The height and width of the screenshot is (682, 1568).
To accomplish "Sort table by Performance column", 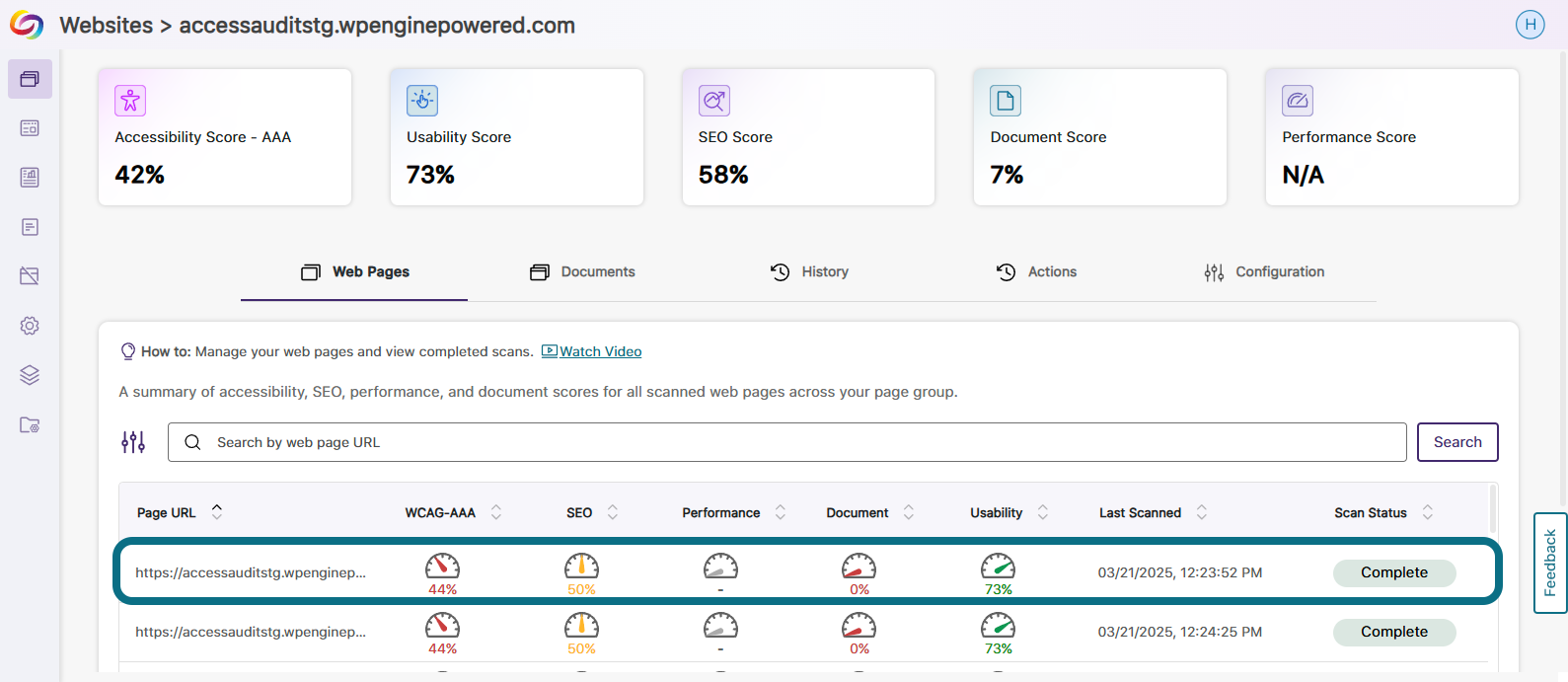I will 781,512.
